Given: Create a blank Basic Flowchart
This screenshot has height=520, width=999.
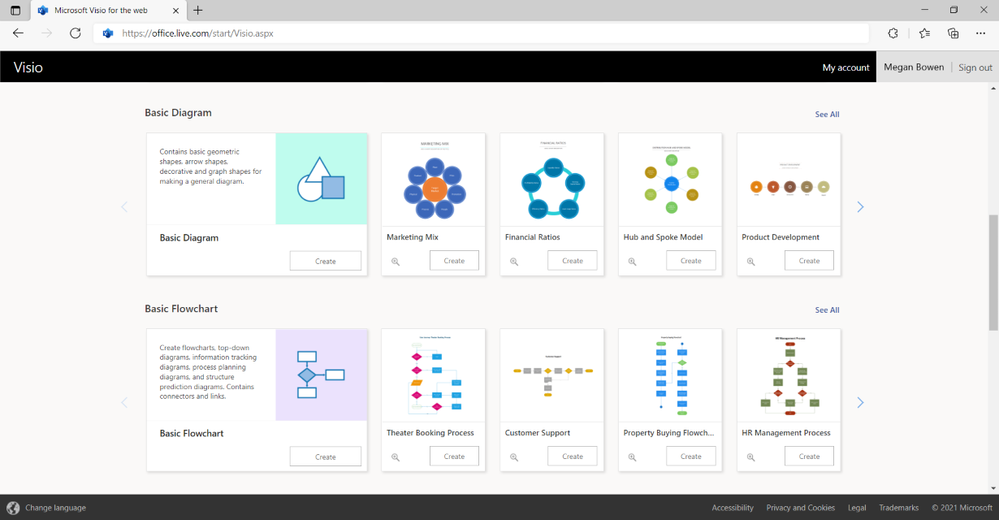Looking at the screenshot, I should (326, 457).
